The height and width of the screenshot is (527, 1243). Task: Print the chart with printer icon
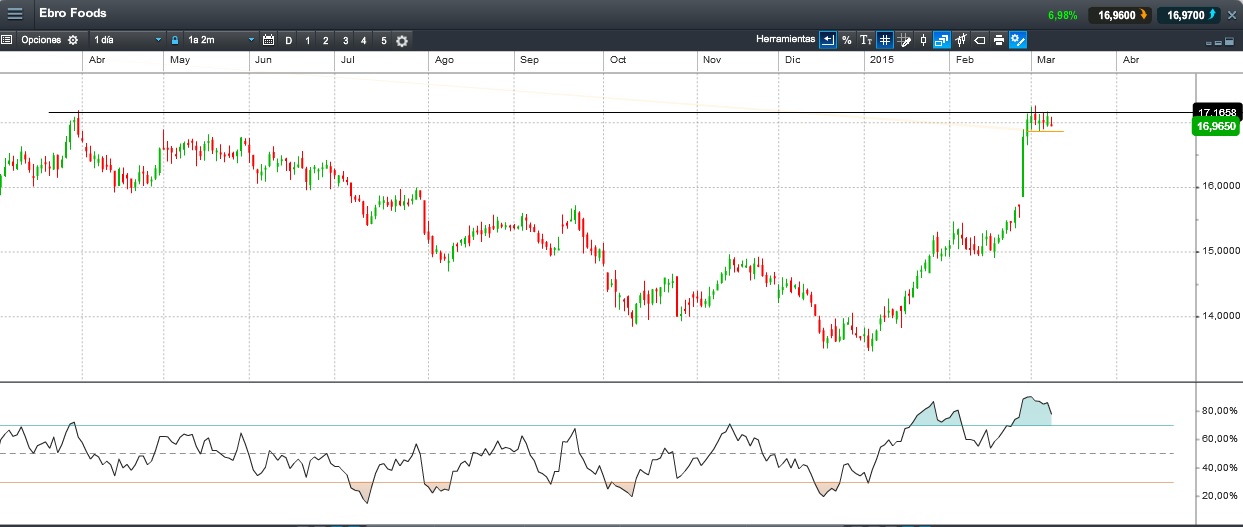coord(998,40)
